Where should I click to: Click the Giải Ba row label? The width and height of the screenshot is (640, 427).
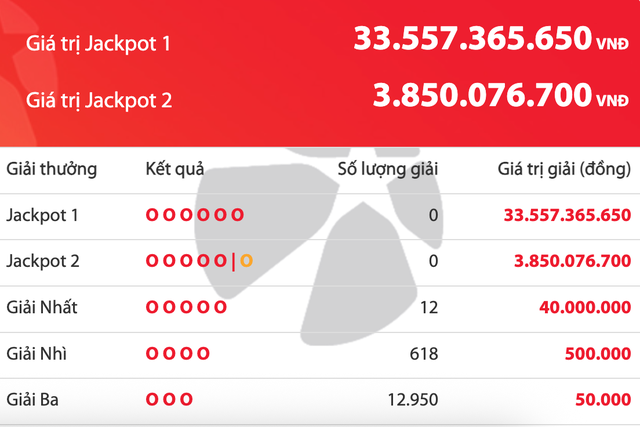click(33, 399)
